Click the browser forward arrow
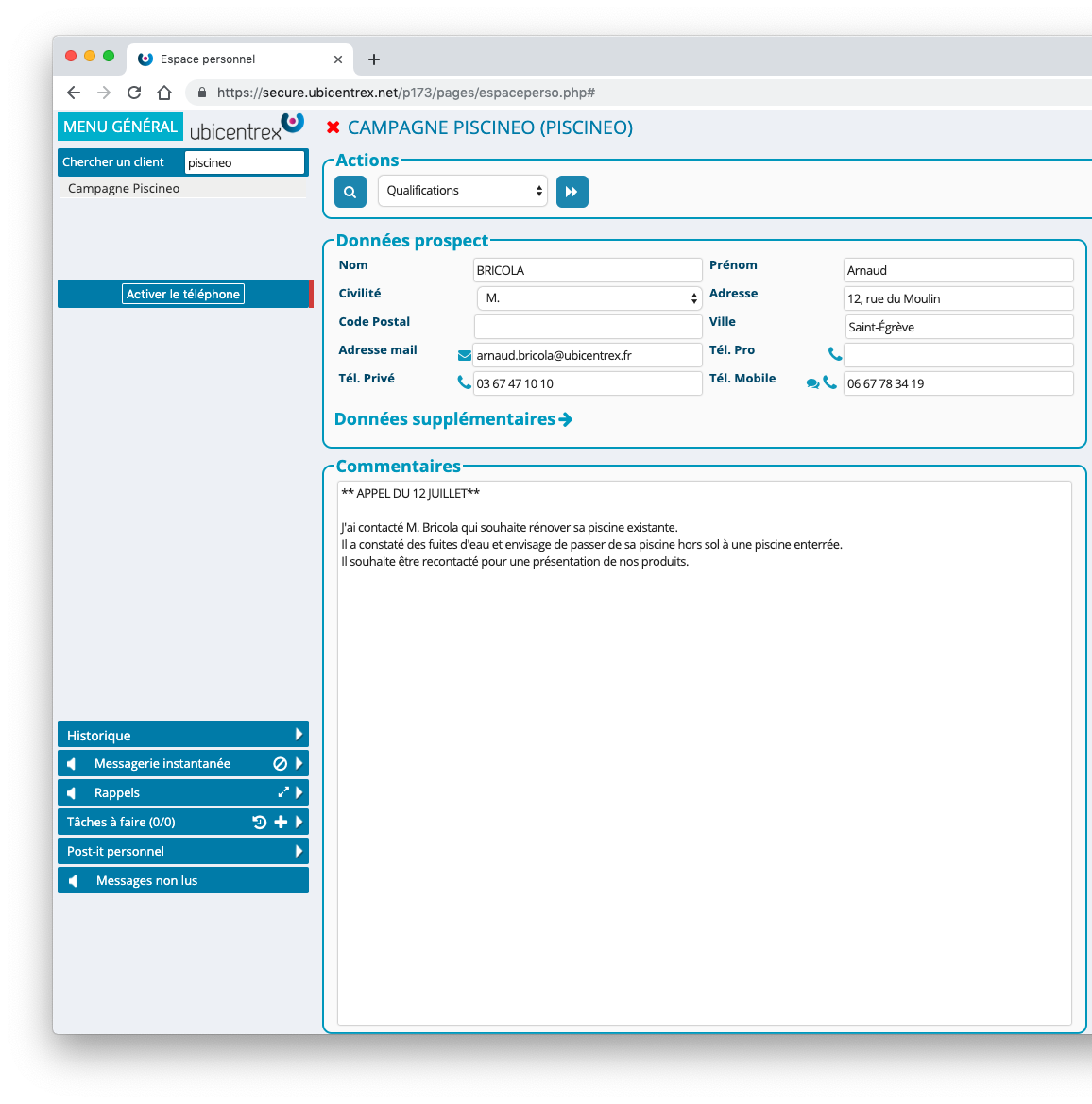Viewport: 1092px width, 1104px height. (104, 93)
